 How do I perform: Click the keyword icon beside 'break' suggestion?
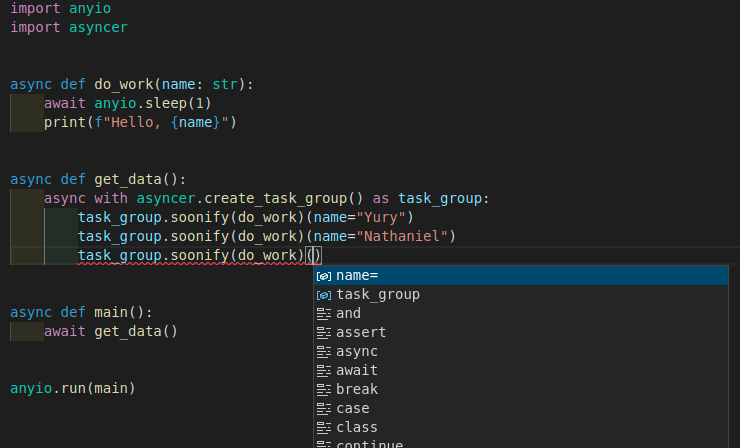pos(323,389)
